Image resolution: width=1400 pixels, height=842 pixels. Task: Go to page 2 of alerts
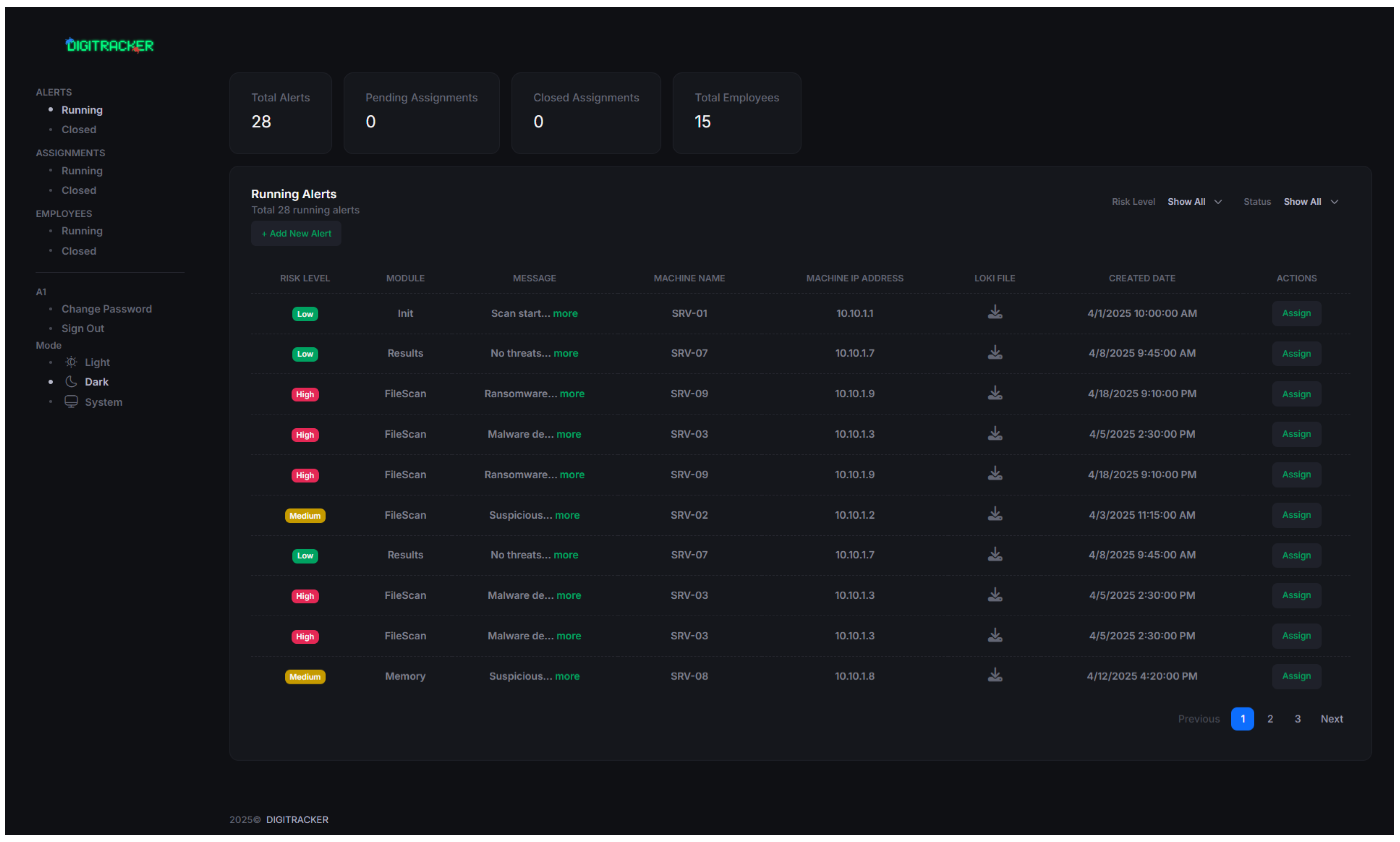point(1269,718)
